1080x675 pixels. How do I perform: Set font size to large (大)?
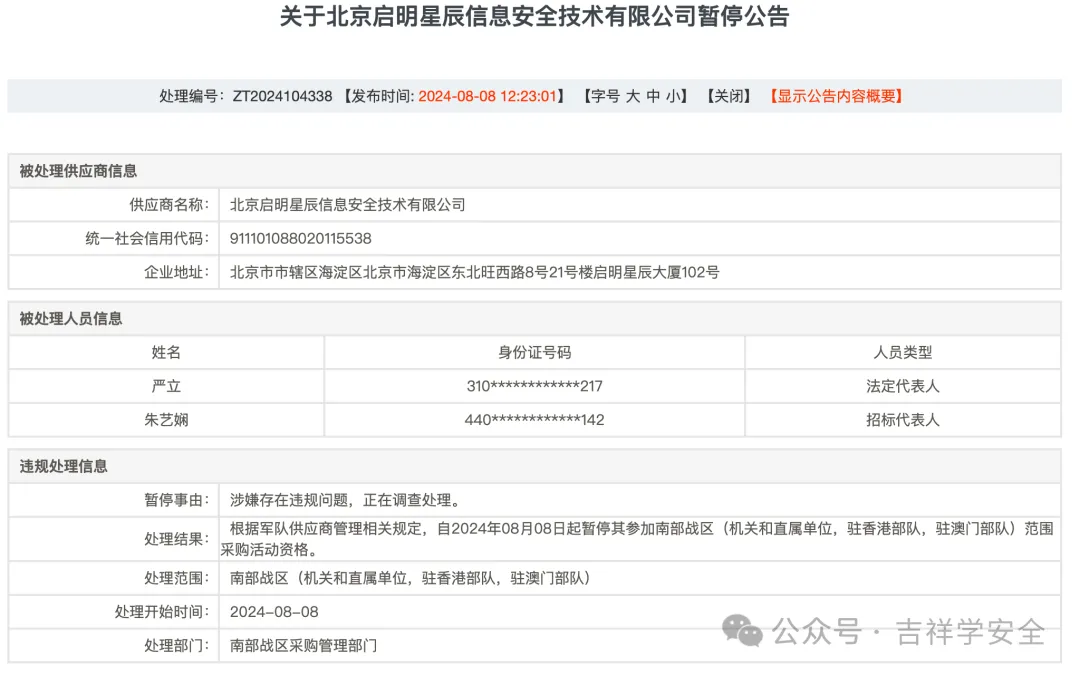pyautogui.click(x=632, y=96)
